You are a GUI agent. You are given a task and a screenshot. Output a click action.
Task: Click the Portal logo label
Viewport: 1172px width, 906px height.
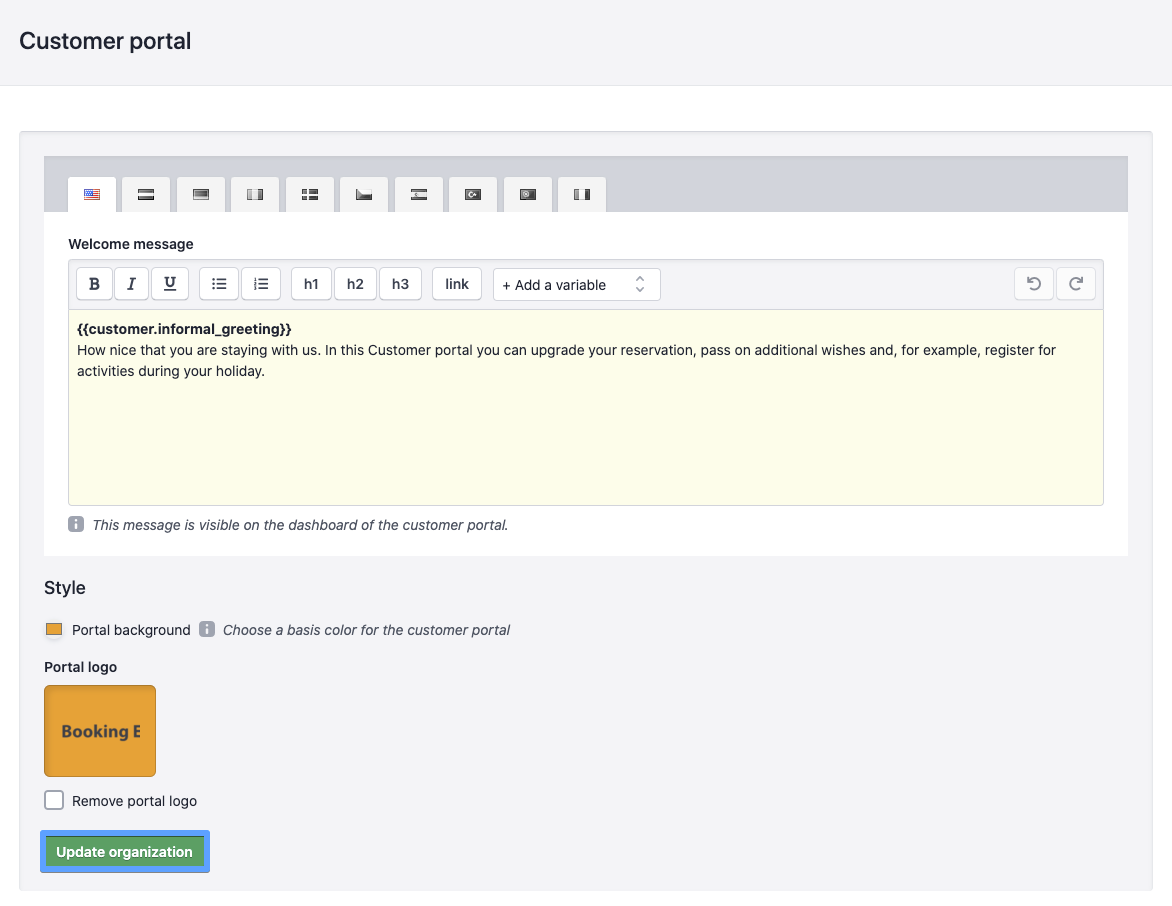coord(81,667)
